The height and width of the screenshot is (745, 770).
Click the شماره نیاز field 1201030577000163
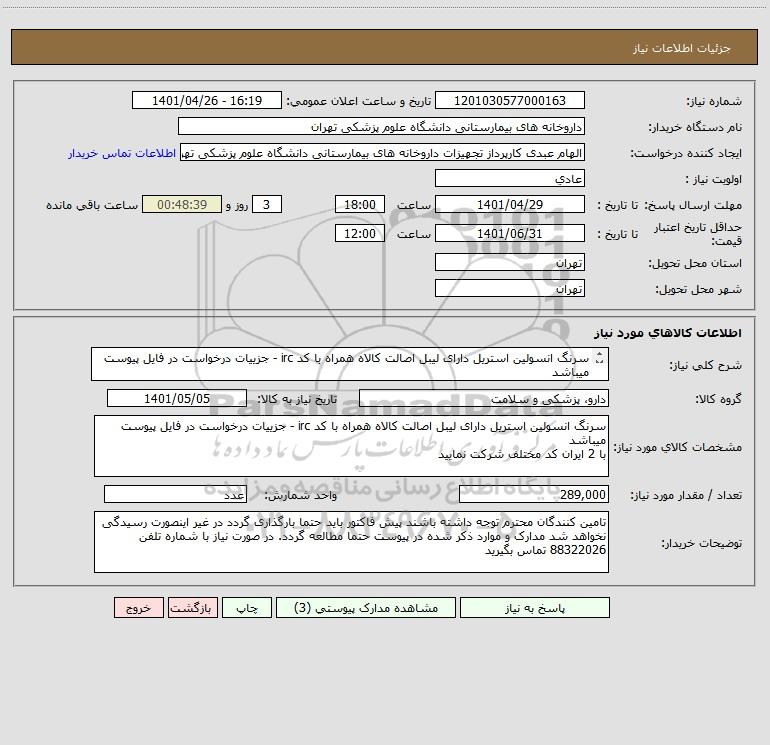[510, 100]
